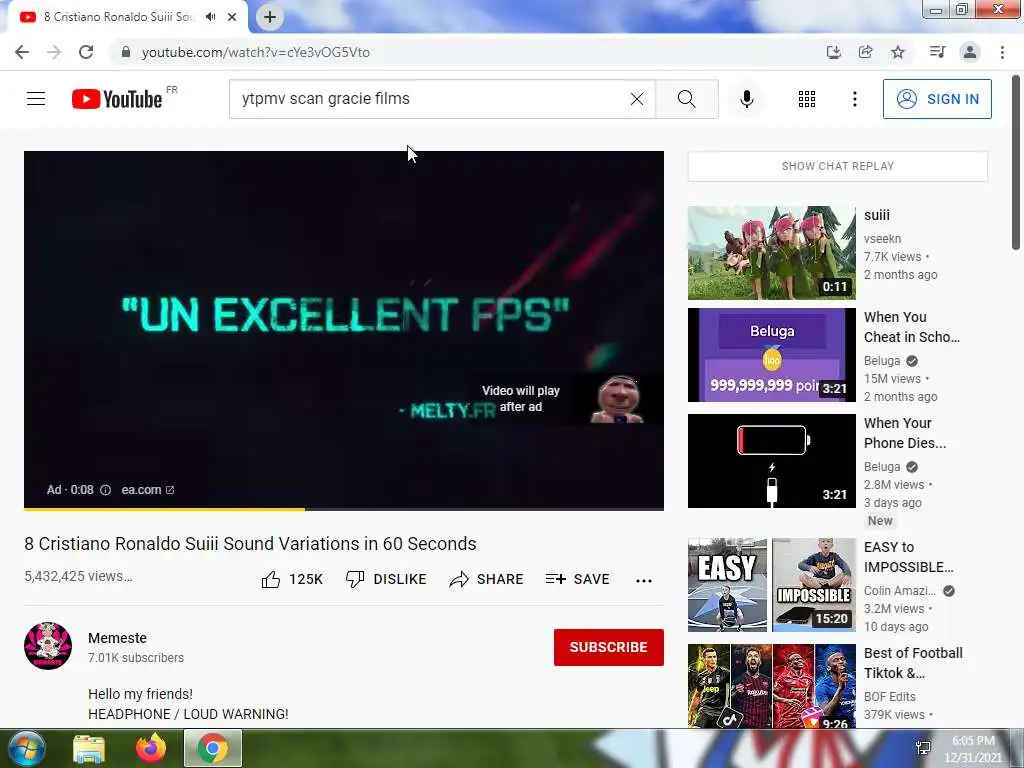This screenshot has height=768, width=1024.
Task: Close the Cristiano Ronaldo Suiii tab
Action: point(232,17)
